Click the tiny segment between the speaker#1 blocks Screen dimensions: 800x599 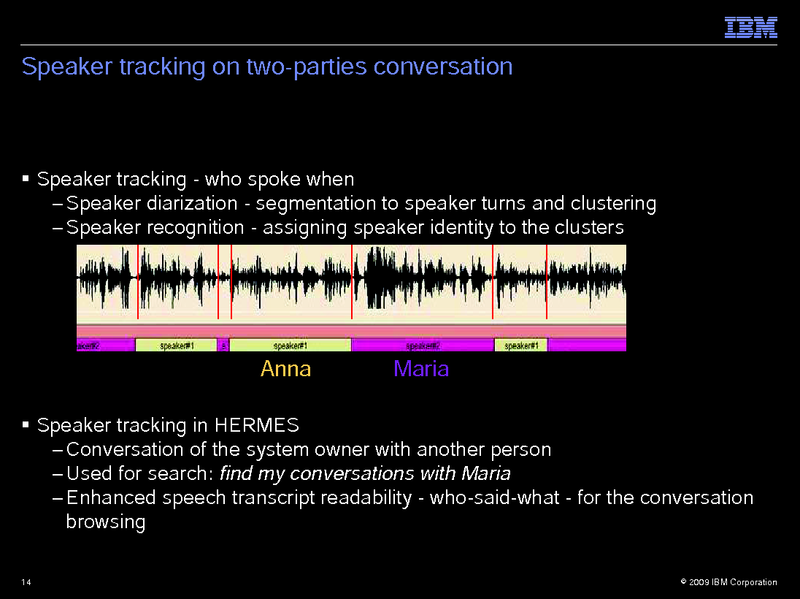tap(224, 345)
